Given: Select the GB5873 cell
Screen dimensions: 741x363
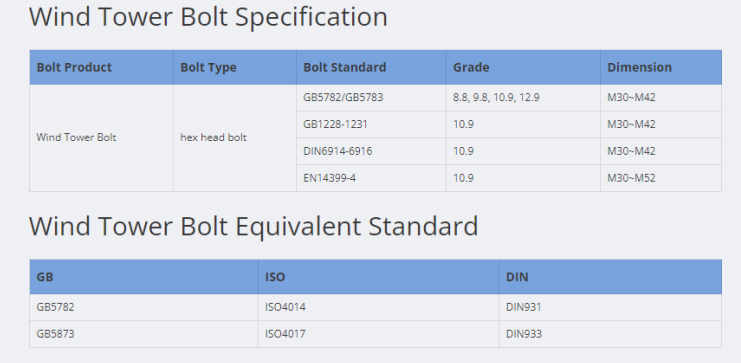Looking at the screenshot, I should pos(144,334).
